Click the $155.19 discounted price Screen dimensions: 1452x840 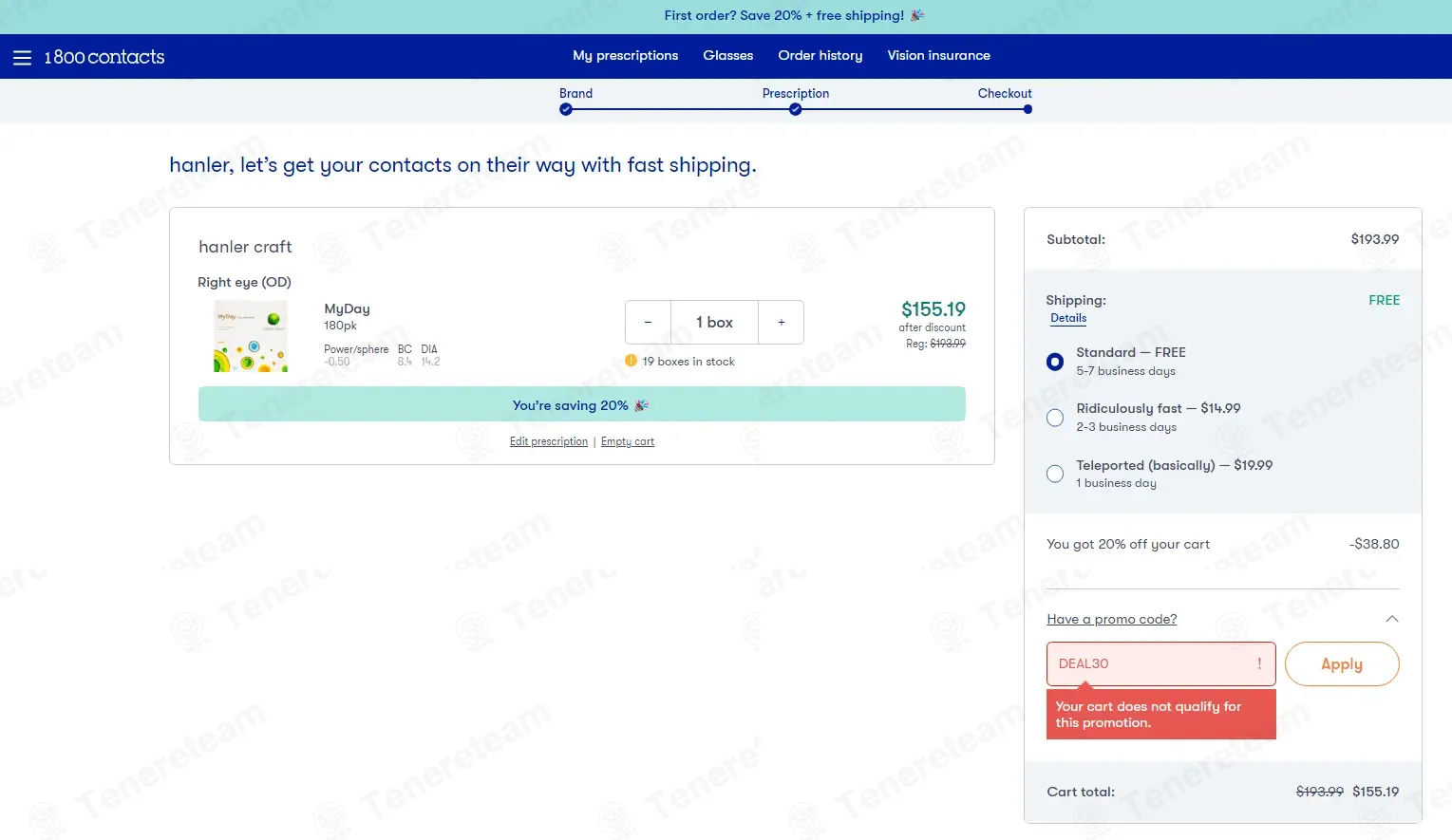click(x=933, y=309)
